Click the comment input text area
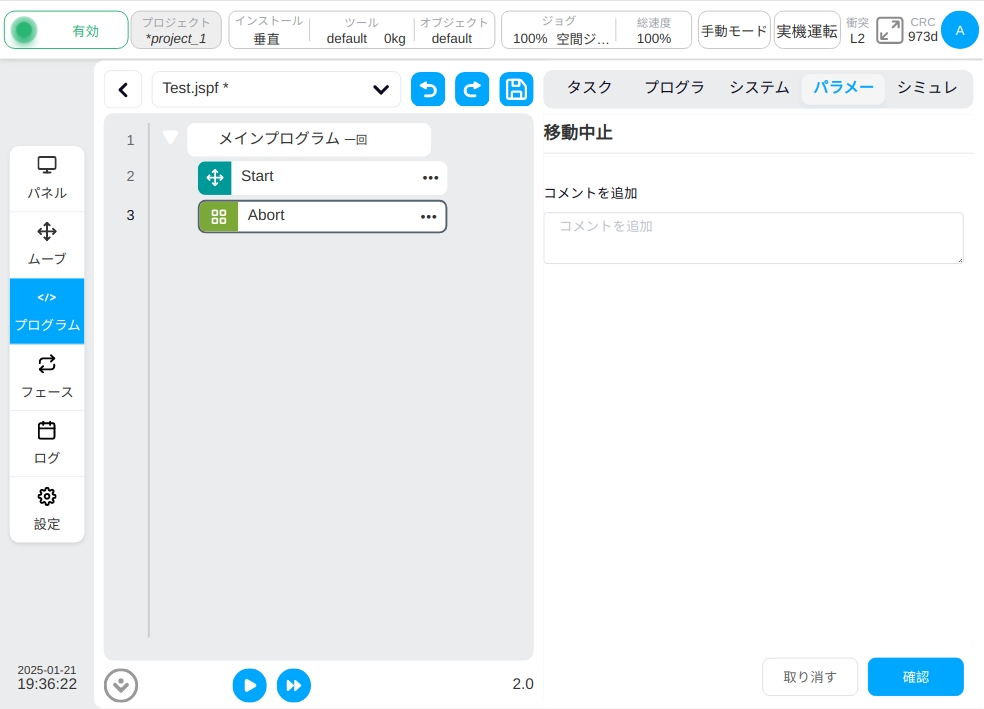The width and height of the screenshot is (984, 709). click(x=753, y=238)
